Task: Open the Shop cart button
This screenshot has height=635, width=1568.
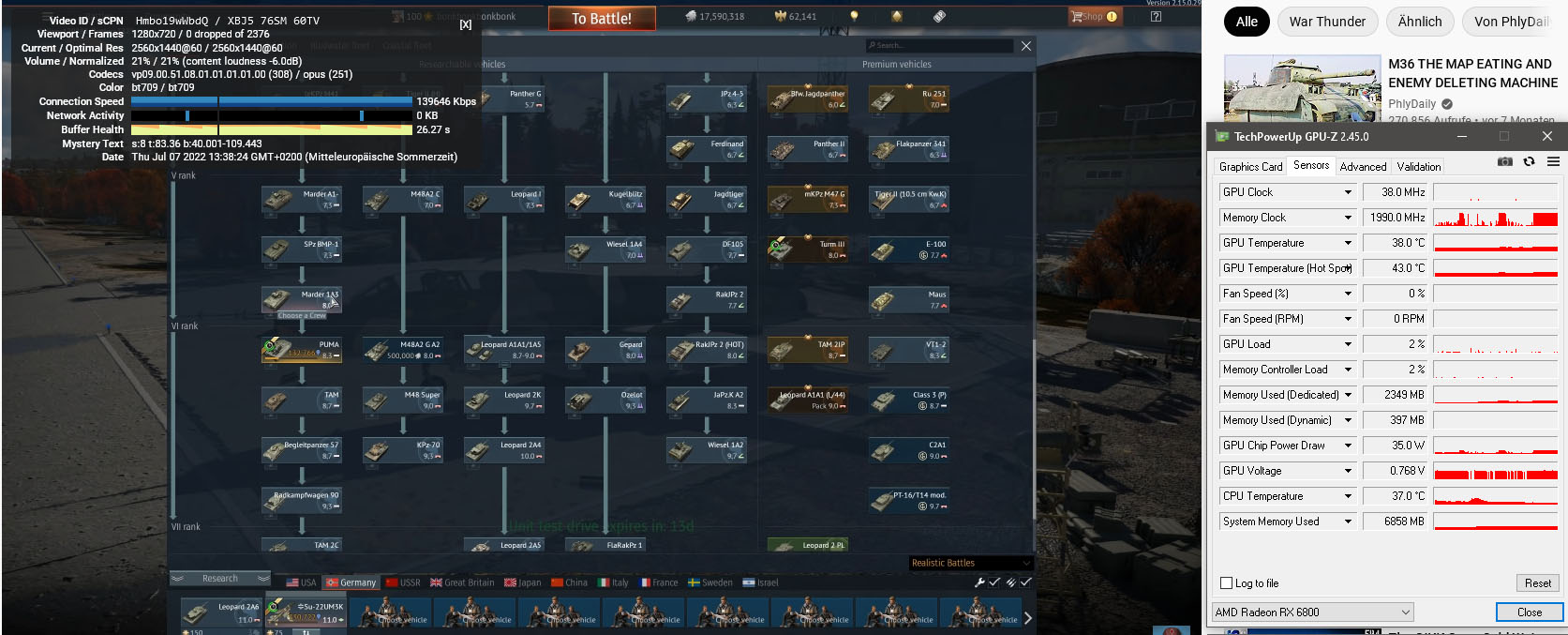Action: tap(1094, 16)
